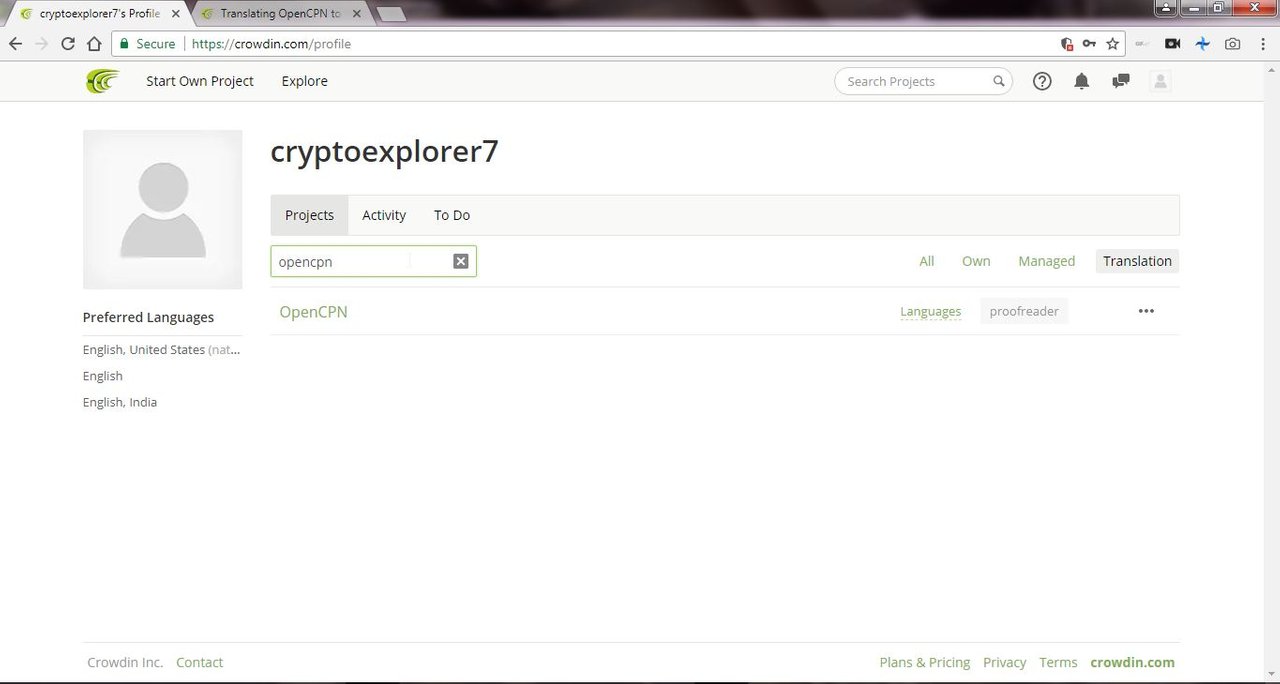Click the Crowdin logo icon

tap(102, 81)
